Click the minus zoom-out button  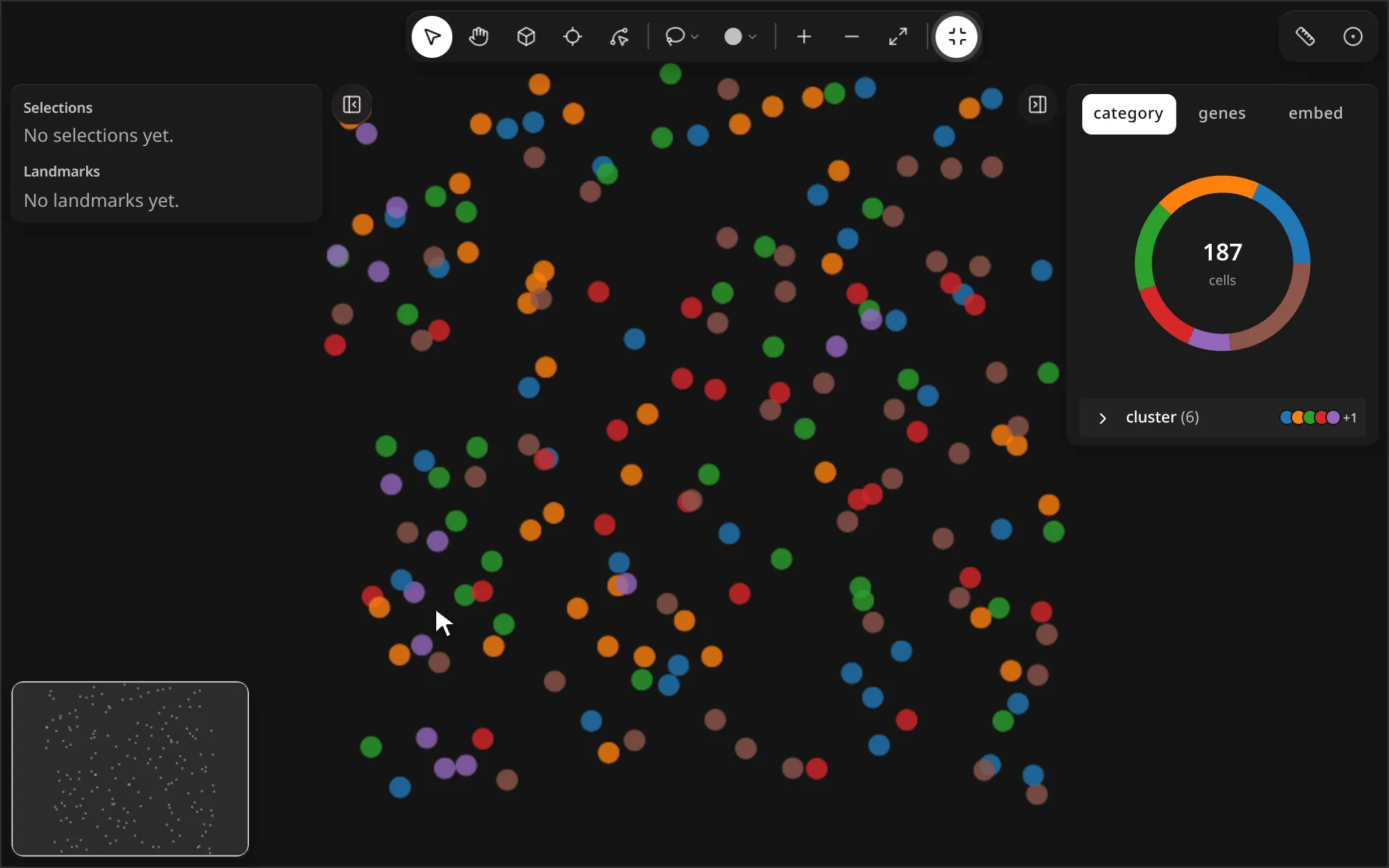click(x=851, y=37)
